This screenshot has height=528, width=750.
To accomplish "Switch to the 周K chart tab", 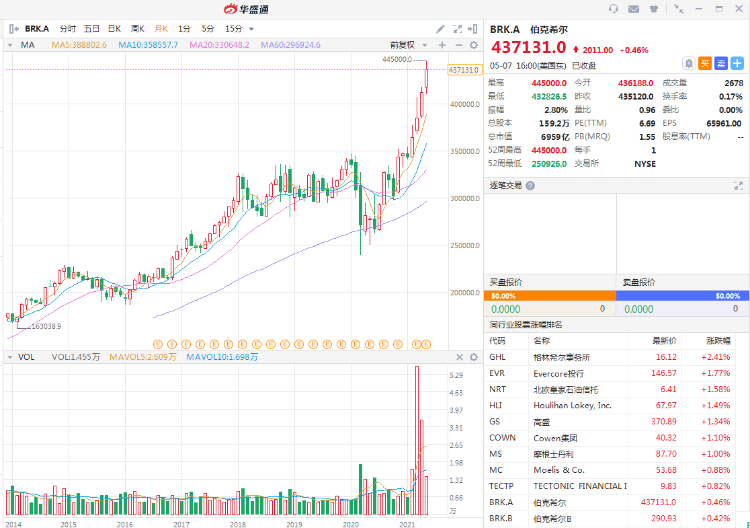I will [137, 29].
